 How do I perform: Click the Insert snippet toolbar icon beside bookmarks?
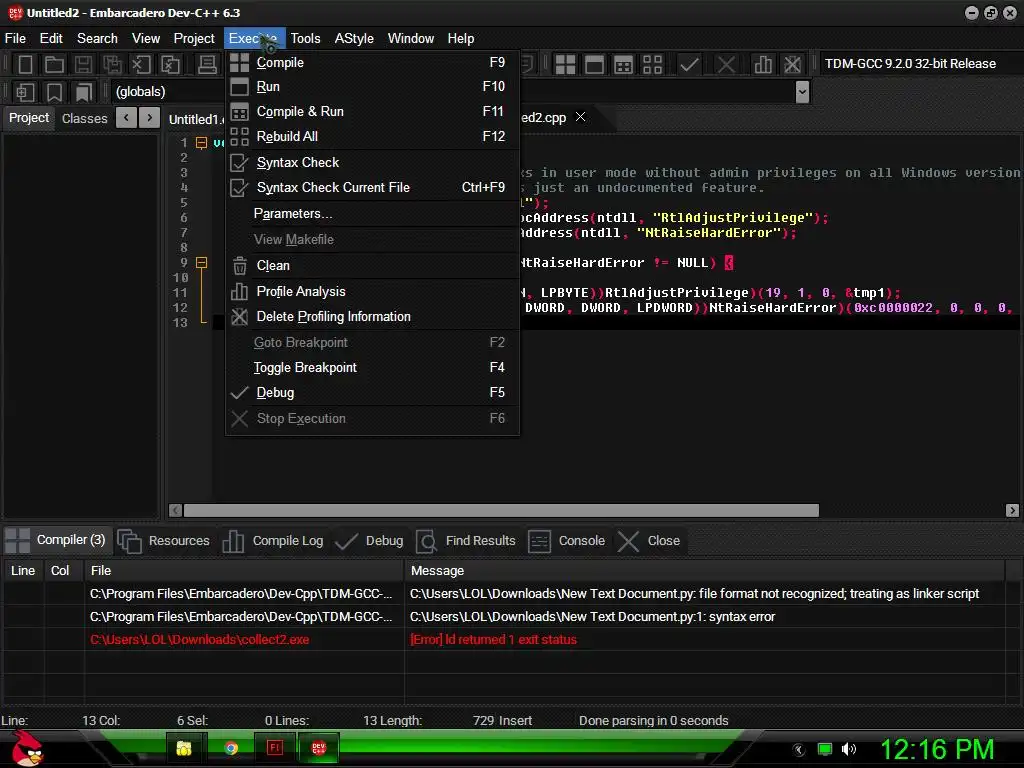(25, 92)
